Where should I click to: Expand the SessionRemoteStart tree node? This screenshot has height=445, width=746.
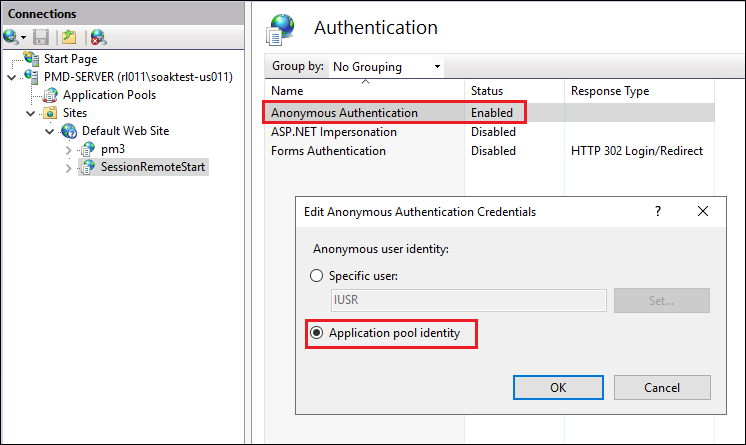[68, 167]
